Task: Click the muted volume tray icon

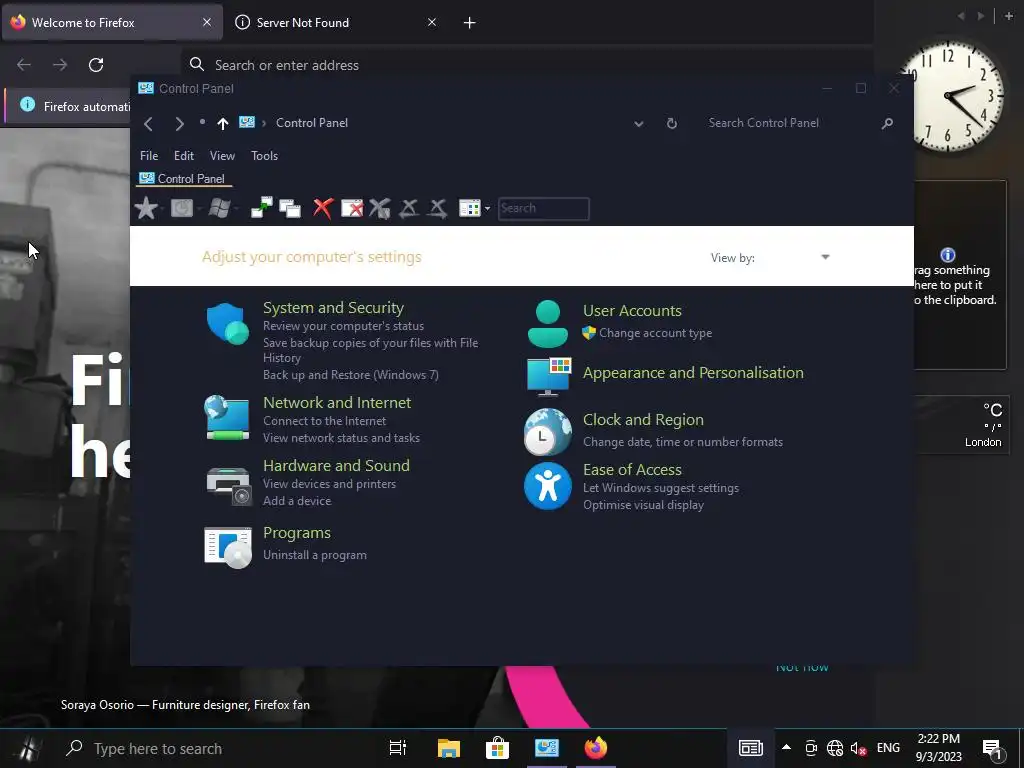Action: (x=858, y=748)
